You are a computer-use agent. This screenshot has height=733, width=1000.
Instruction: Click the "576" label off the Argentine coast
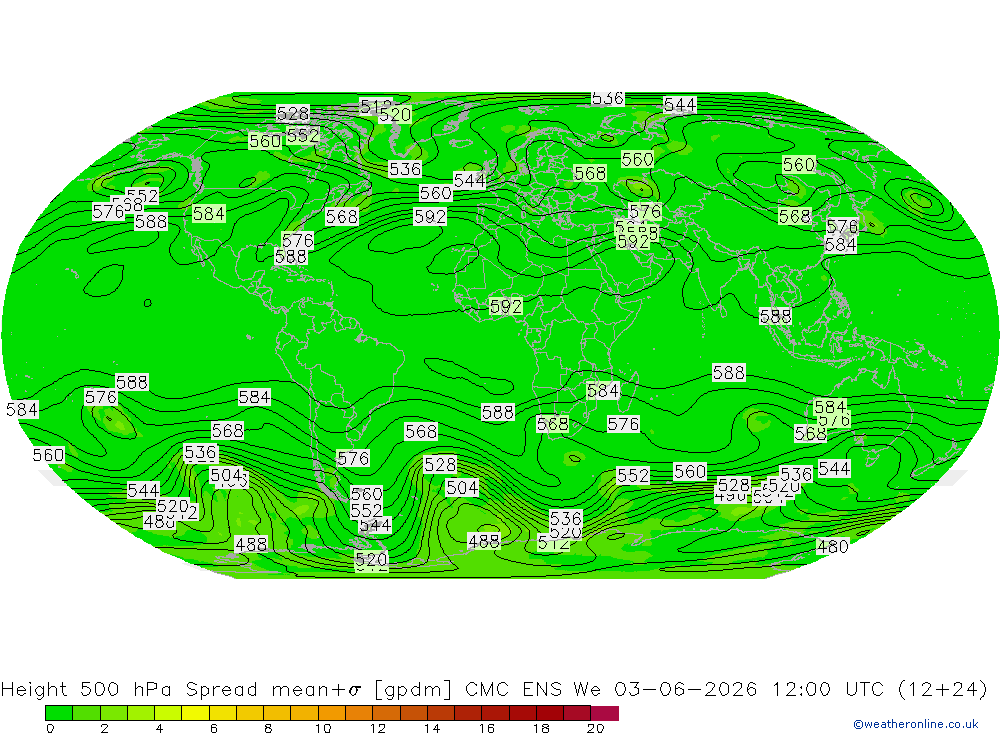coord(353,458)
